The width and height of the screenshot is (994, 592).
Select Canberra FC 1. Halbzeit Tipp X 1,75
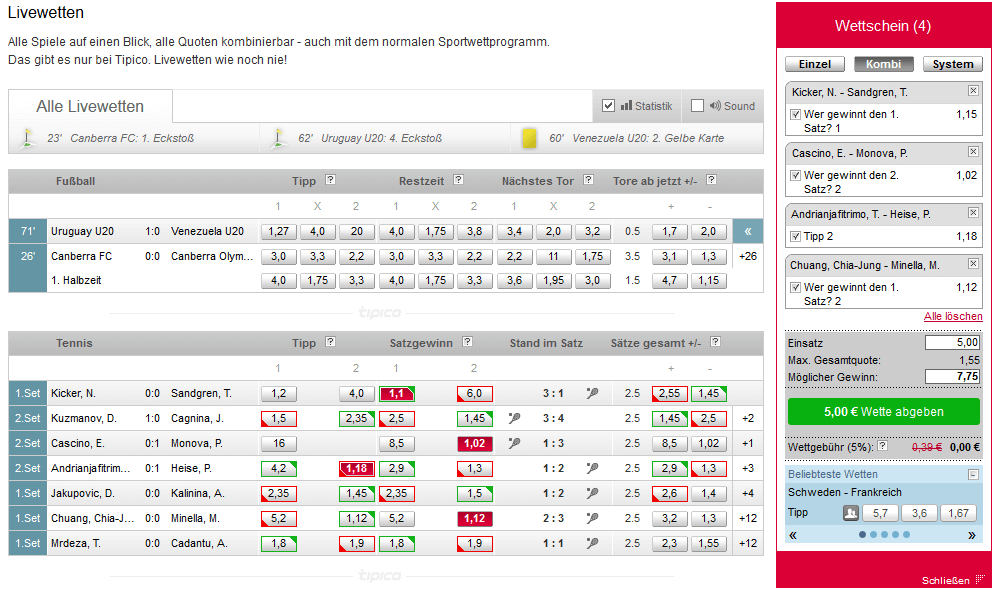tap(318, 280)
